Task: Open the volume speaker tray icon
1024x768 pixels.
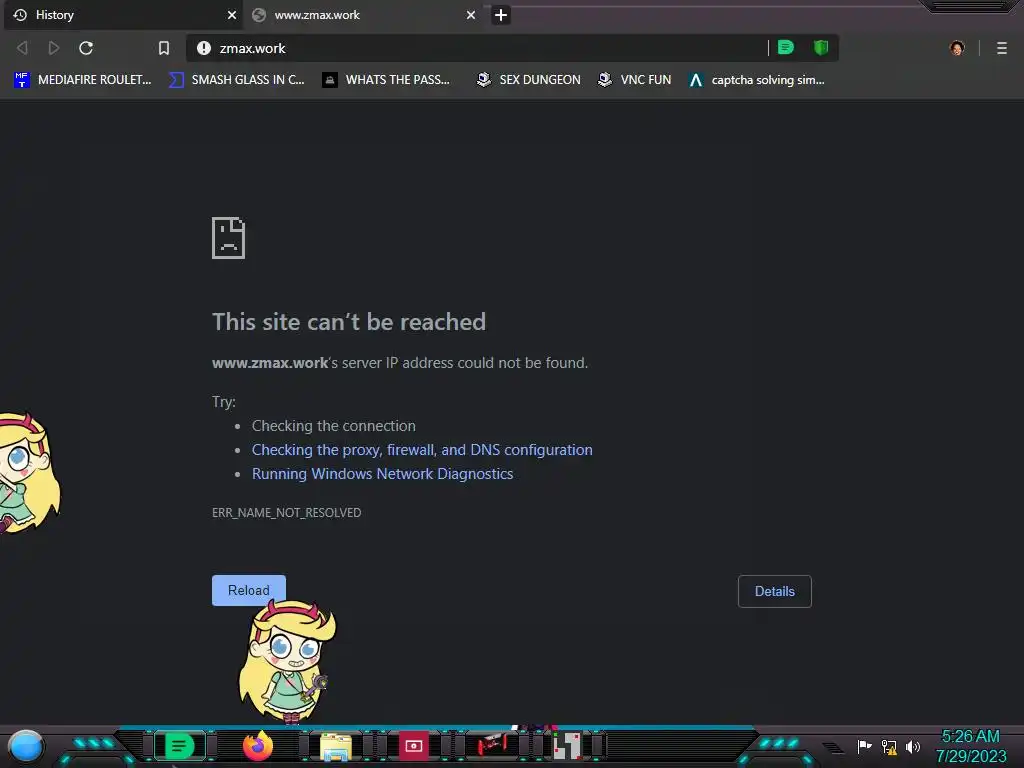Action: point(913,746)
